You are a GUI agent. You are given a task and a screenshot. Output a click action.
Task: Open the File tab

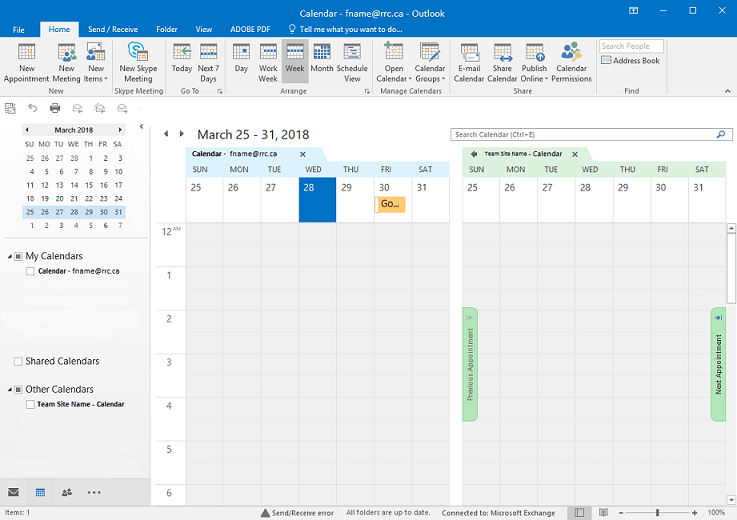19,30
